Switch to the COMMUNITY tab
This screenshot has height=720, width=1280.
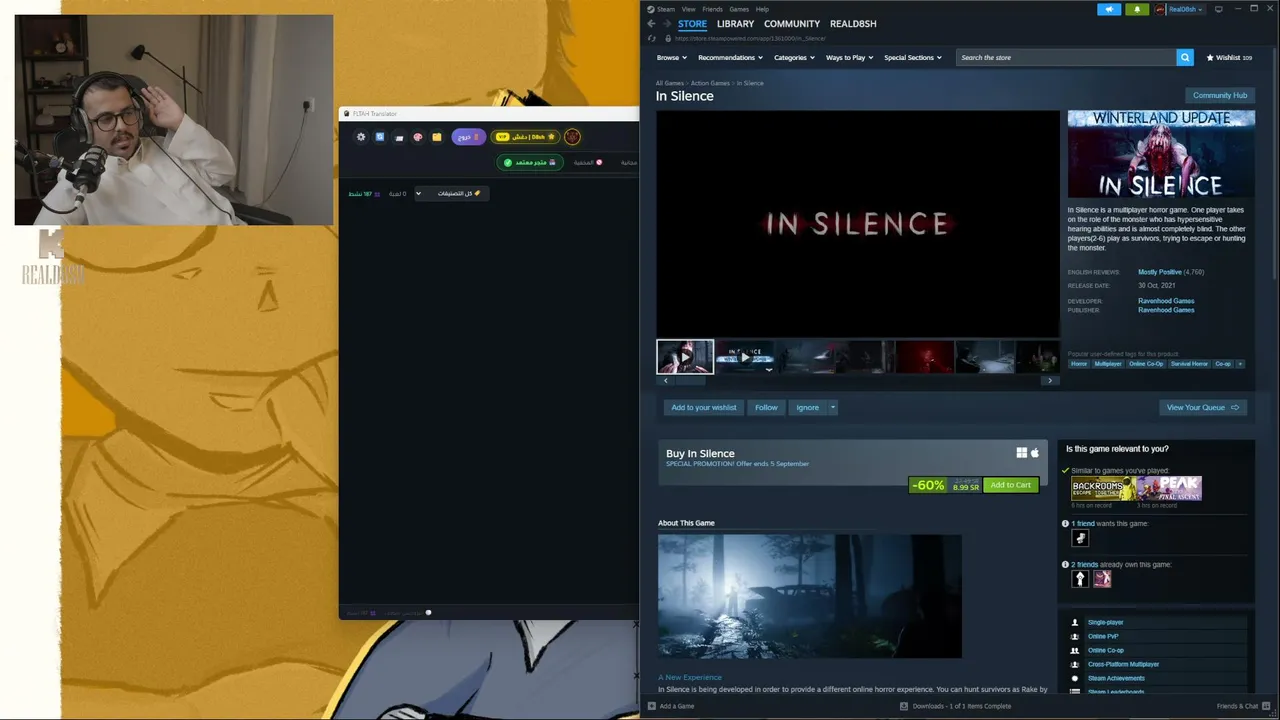click(792, 24)
